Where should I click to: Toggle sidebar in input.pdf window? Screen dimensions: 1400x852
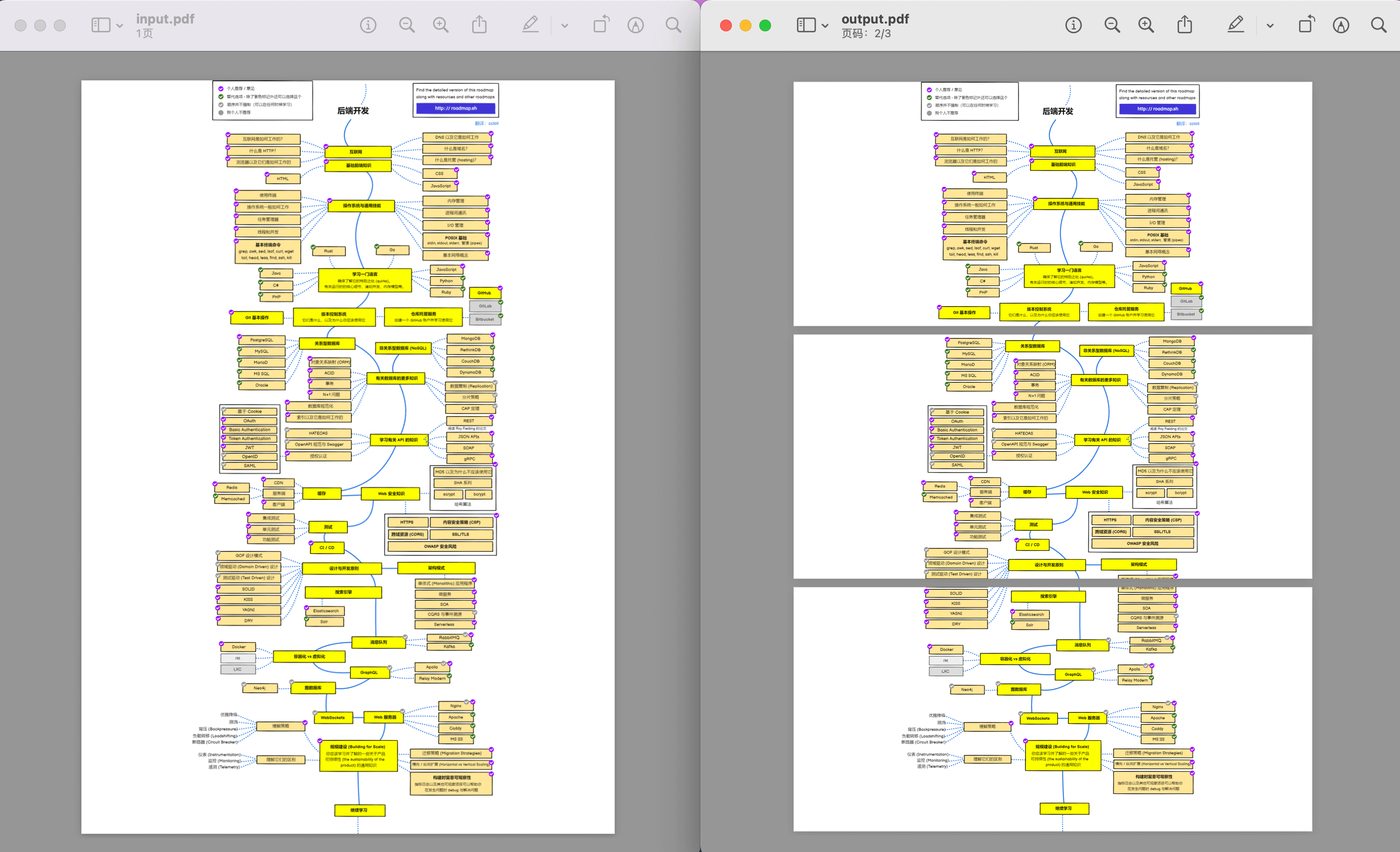pos(100,25)
